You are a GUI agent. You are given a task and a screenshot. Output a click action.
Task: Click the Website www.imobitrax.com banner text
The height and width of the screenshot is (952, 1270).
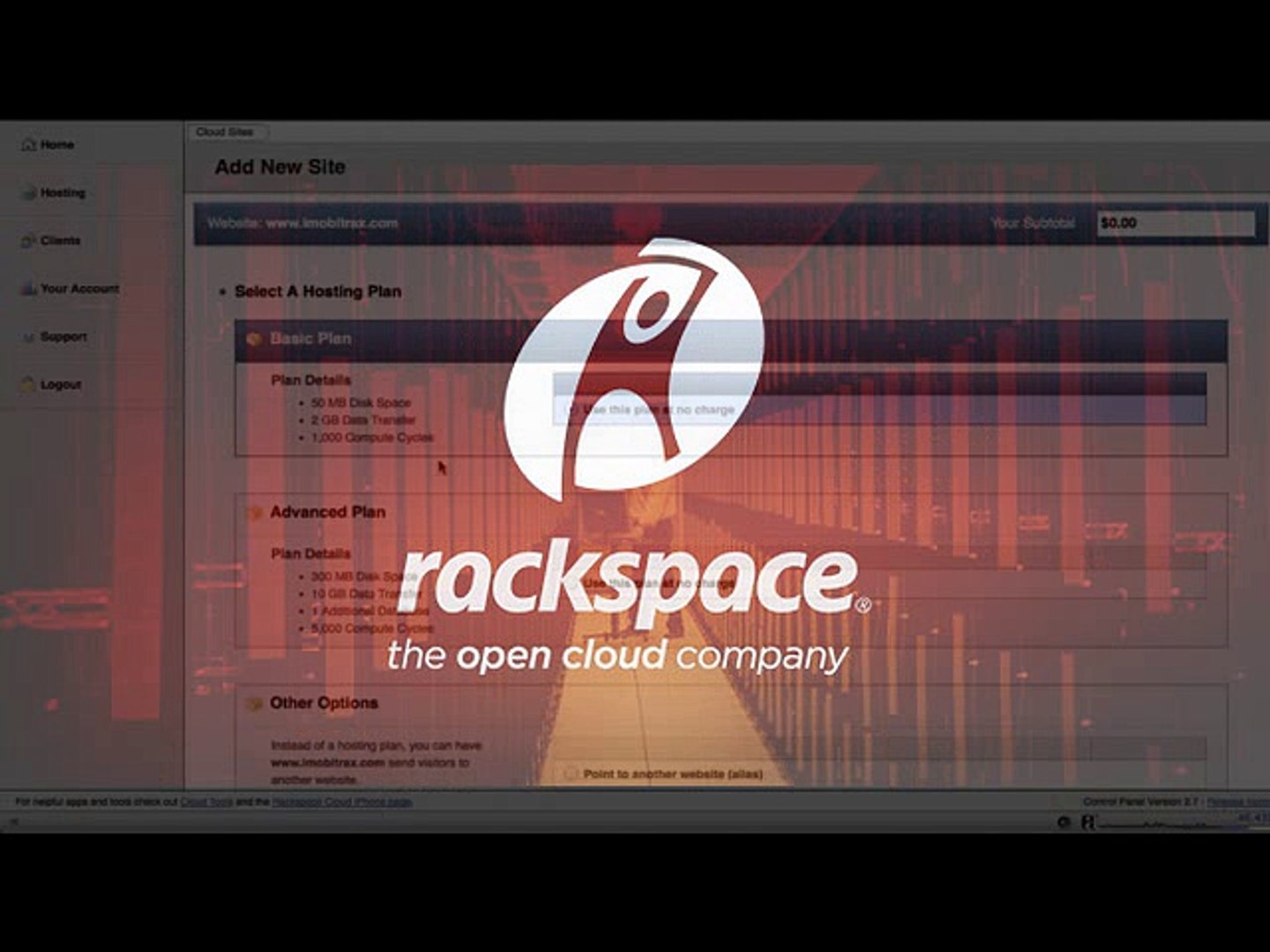(303, 223)
